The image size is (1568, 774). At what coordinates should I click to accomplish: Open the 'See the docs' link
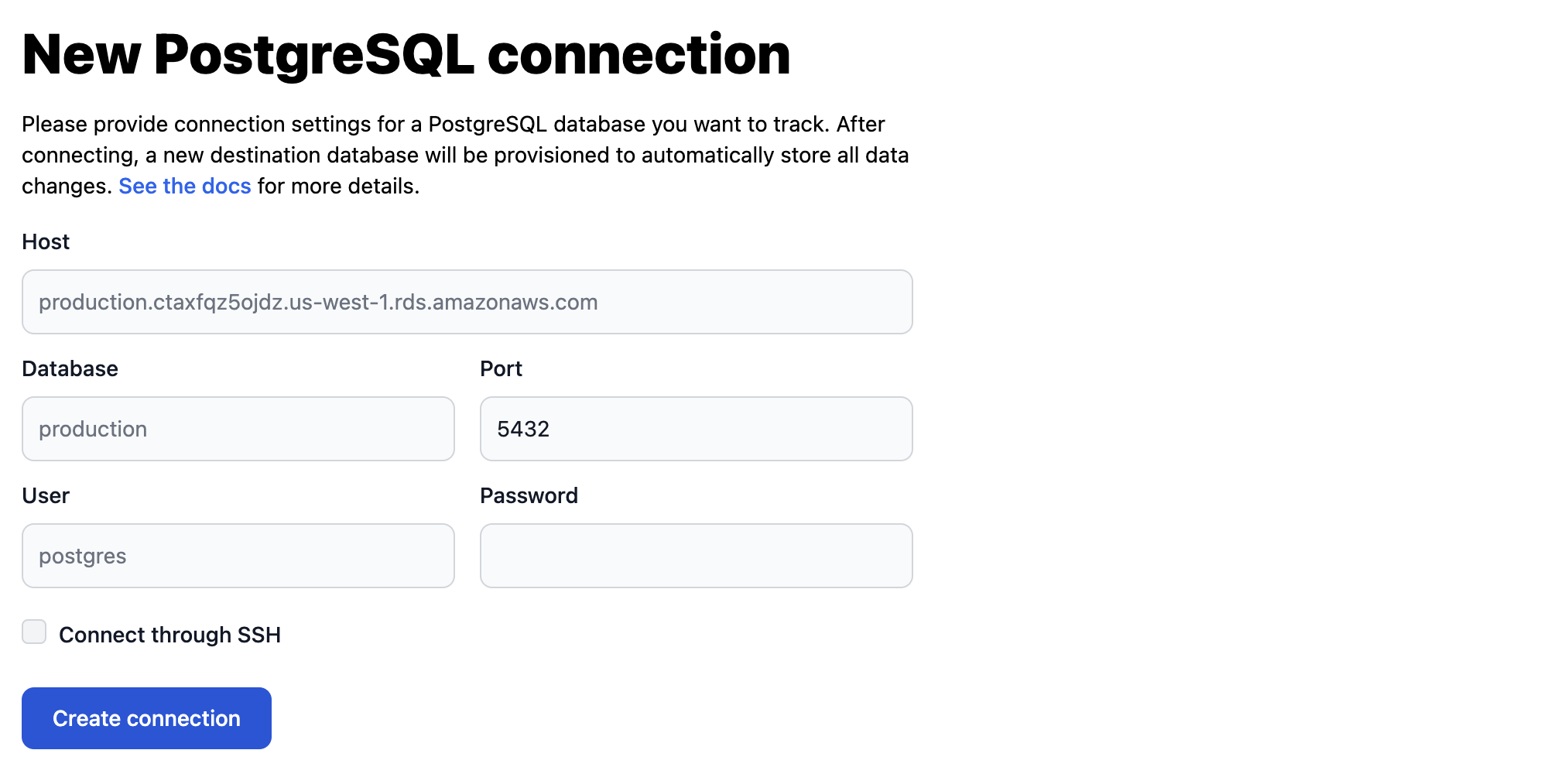point(184,186)
